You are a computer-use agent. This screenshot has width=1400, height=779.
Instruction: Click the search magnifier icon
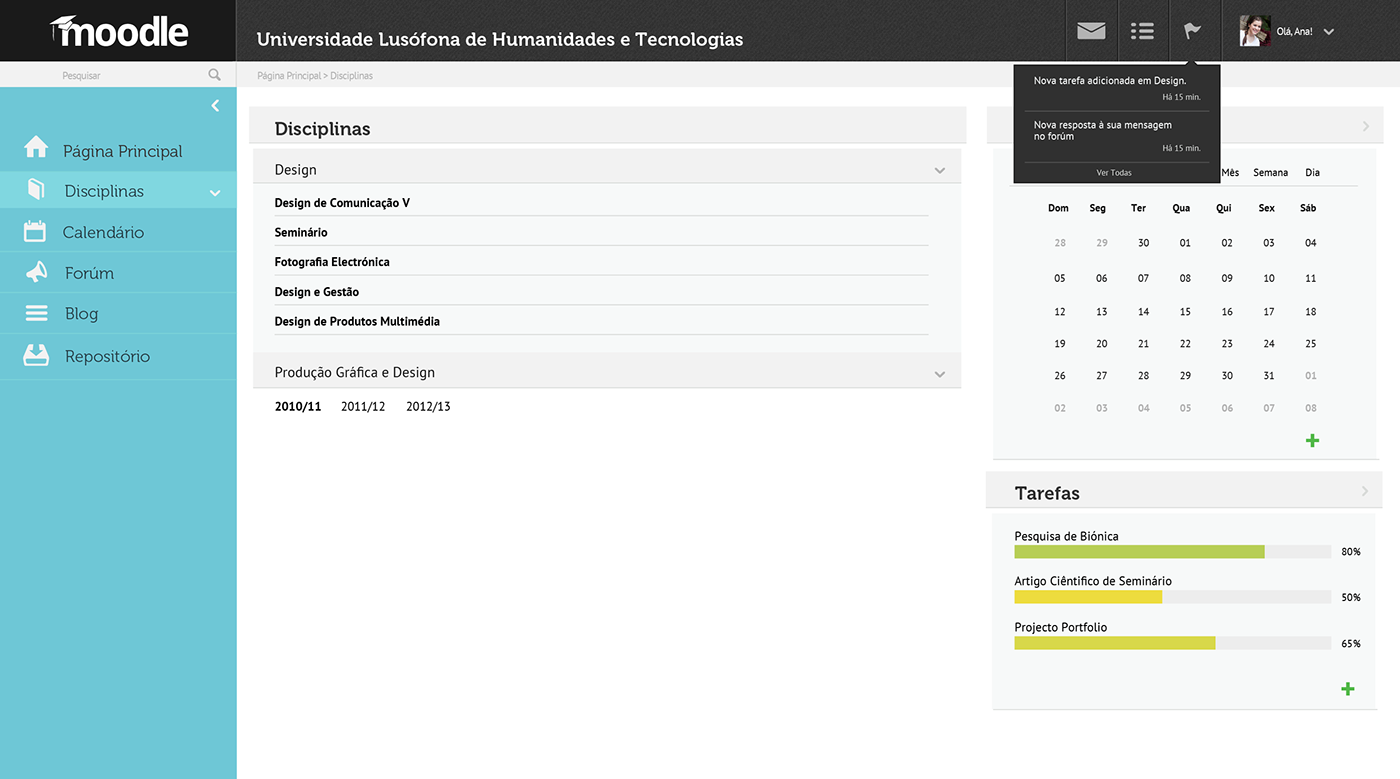pyautogui.click(x=214, y=75)
